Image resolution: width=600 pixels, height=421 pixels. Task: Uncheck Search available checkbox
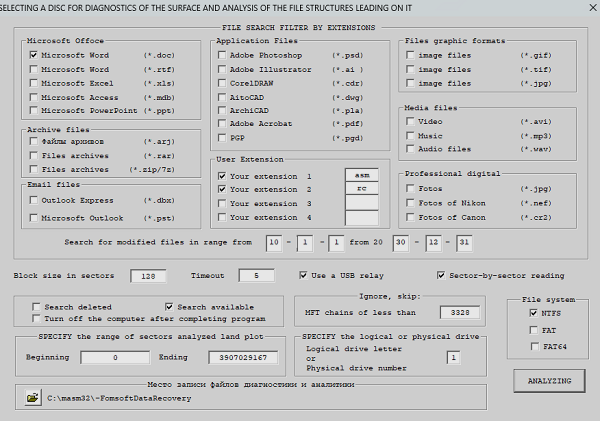click(169, 307)
